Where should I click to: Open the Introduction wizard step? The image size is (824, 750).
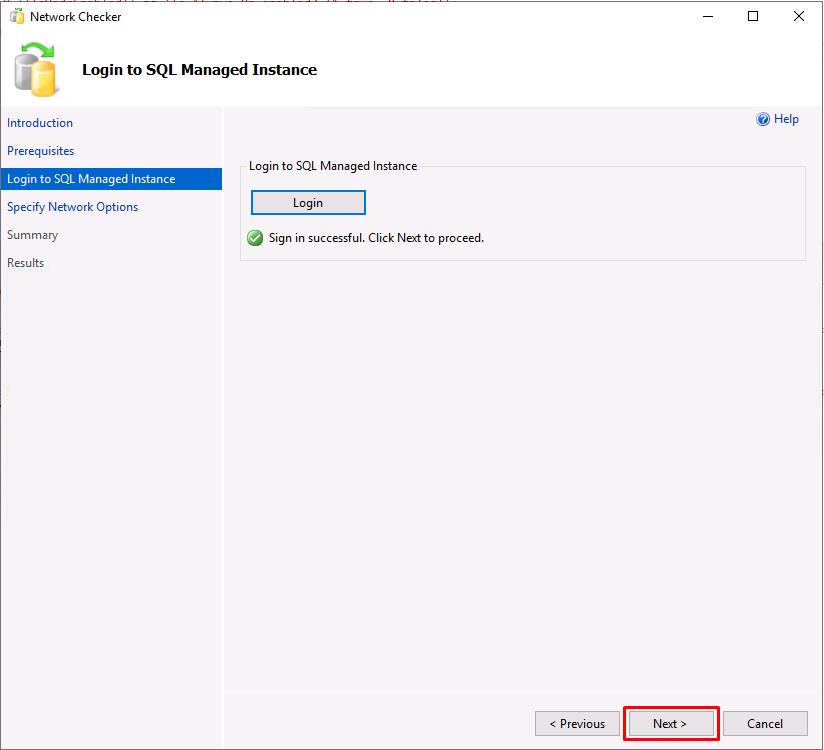40,123
